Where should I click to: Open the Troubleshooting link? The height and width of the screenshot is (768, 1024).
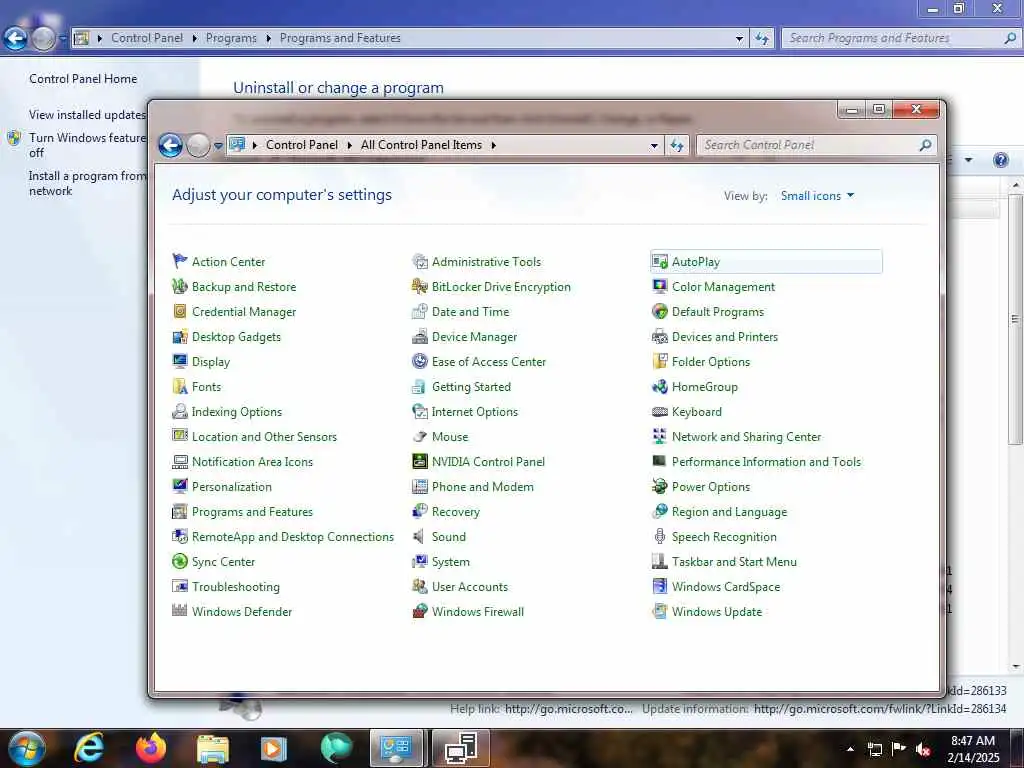coord(236,586)
